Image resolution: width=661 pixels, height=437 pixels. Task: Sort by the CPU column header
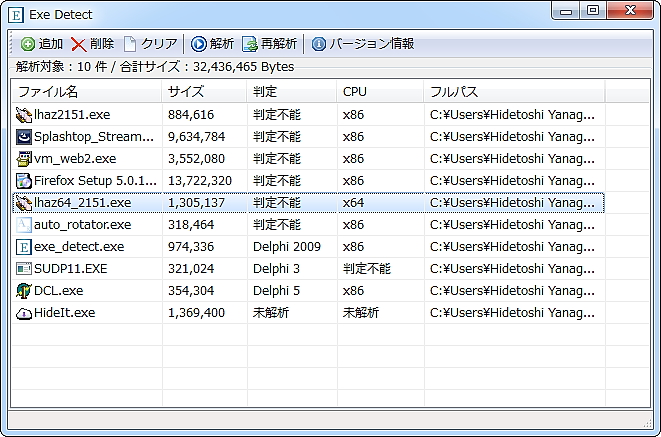(380, 91)
